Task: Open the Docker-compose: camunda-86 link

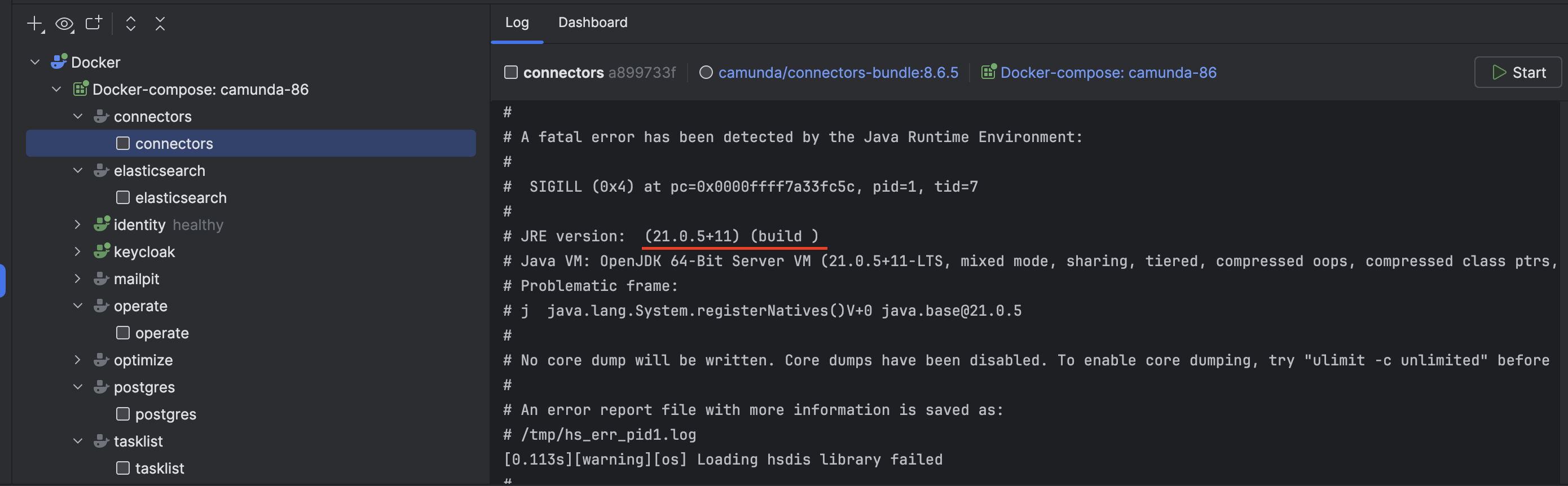Action: click(1108, 72)
